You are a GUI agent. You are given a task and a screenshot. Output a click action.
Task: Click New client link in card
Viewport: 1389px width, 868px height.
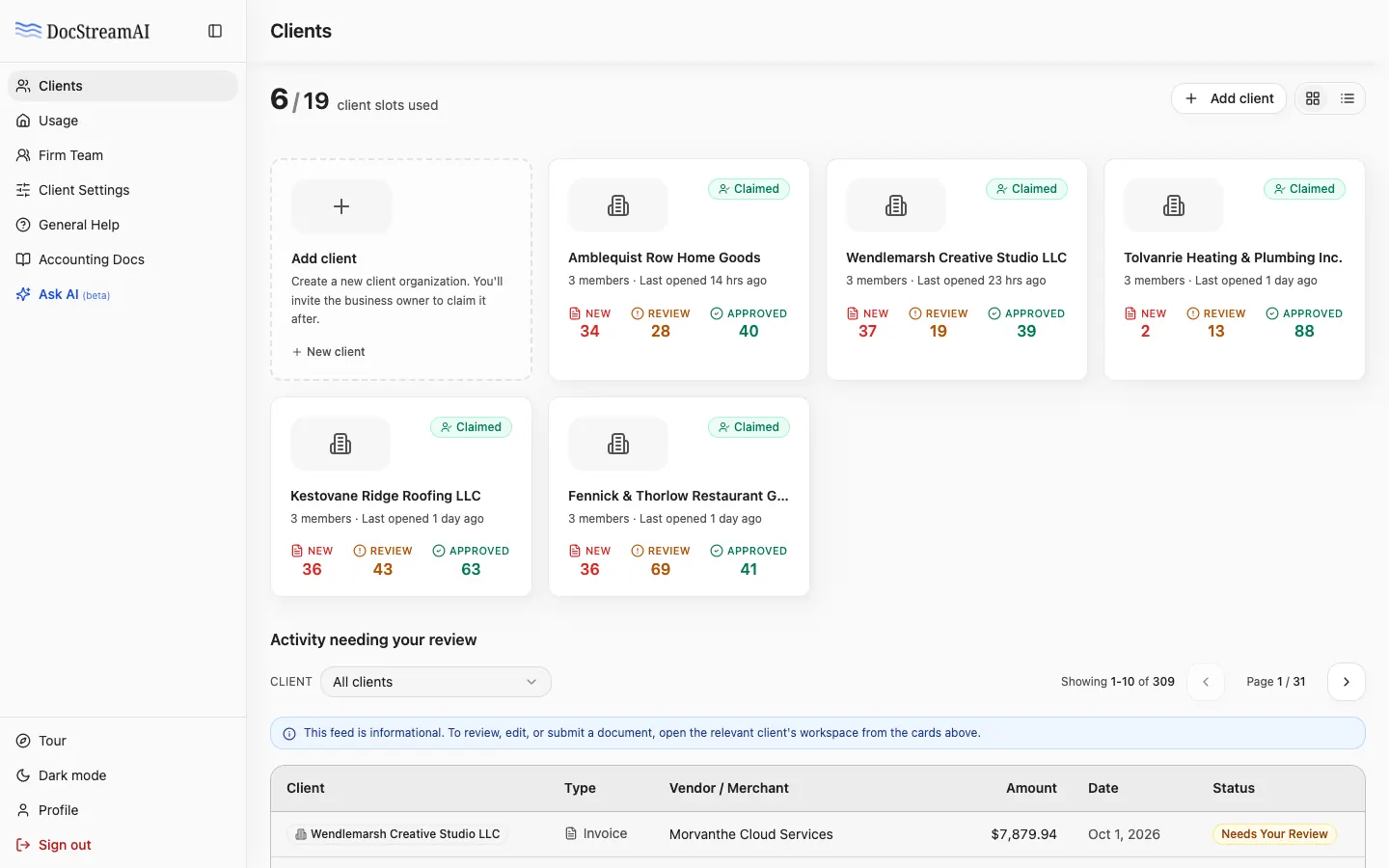(328, 352)
